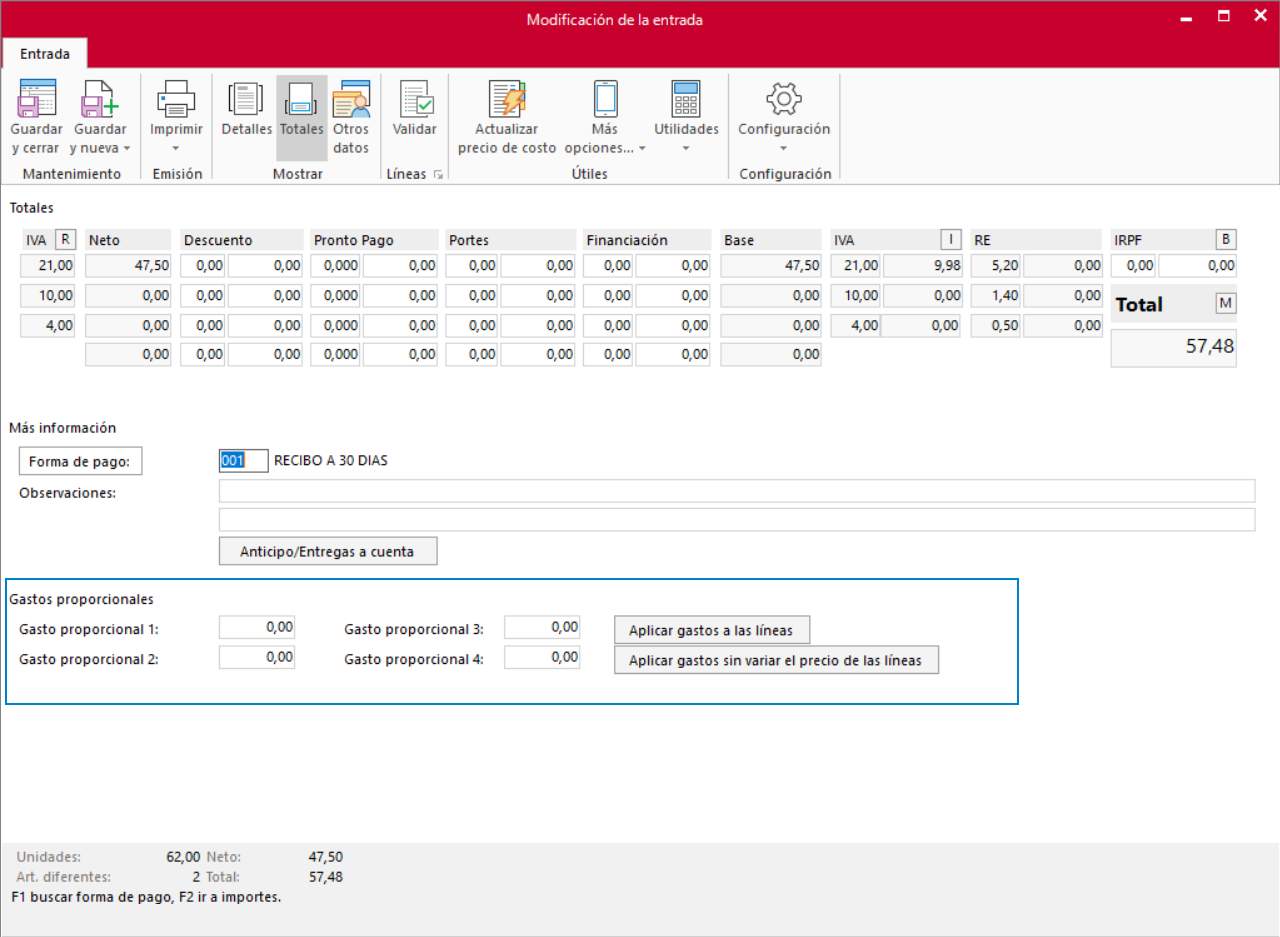
Task: Click the Art. diferentes value 2
Action: coord(197,877)
